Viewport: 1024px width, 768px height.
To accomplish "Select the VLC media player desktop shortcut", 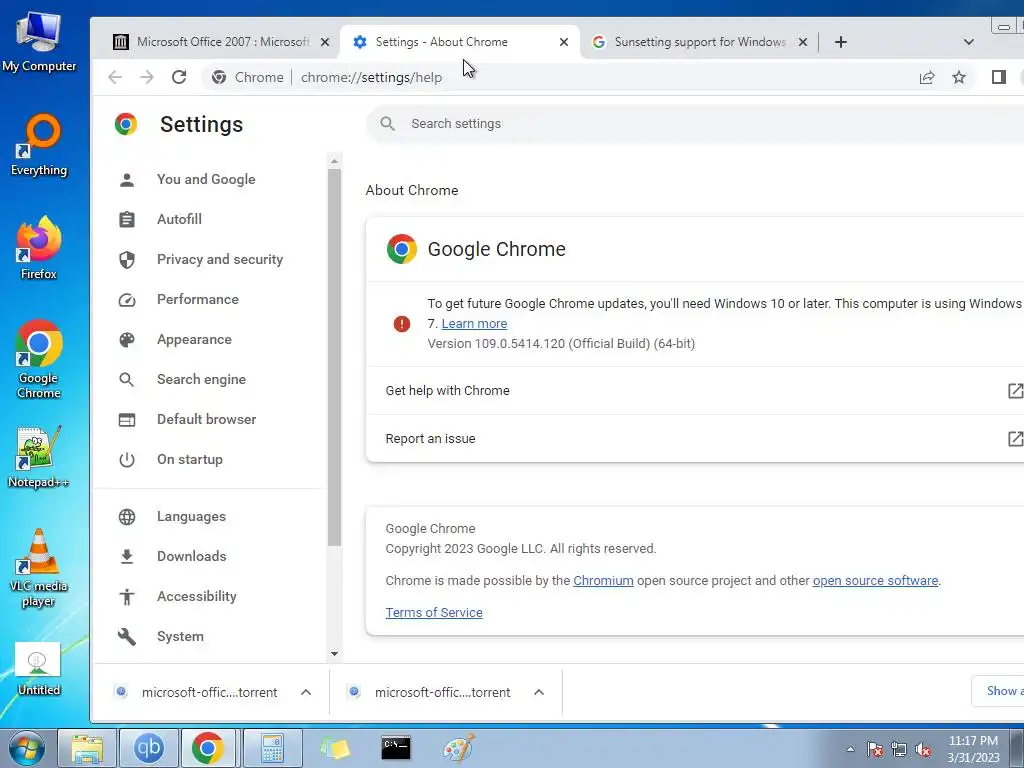I will click(39, 568).
